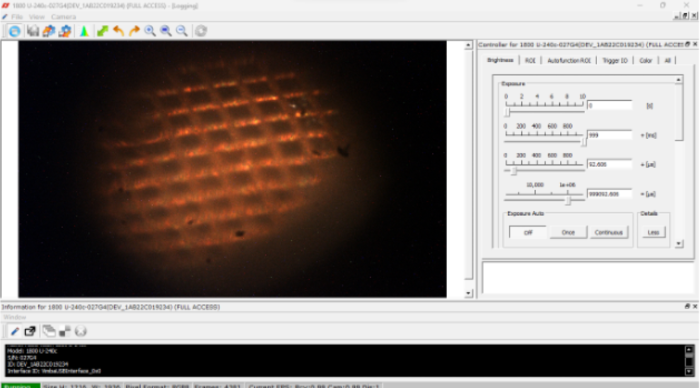Click the pop-out window icon in Information toolbar
The height and width of the screenshot is (388, 700).
[x=30, y=331]
